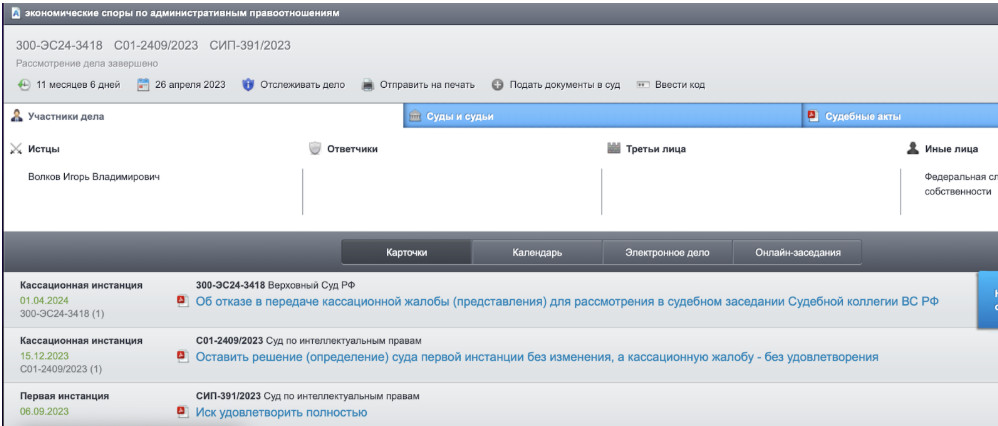The image size is (998, 426).
Task: Click the blue A logo icon in header
Action: (x=16, y=13)
